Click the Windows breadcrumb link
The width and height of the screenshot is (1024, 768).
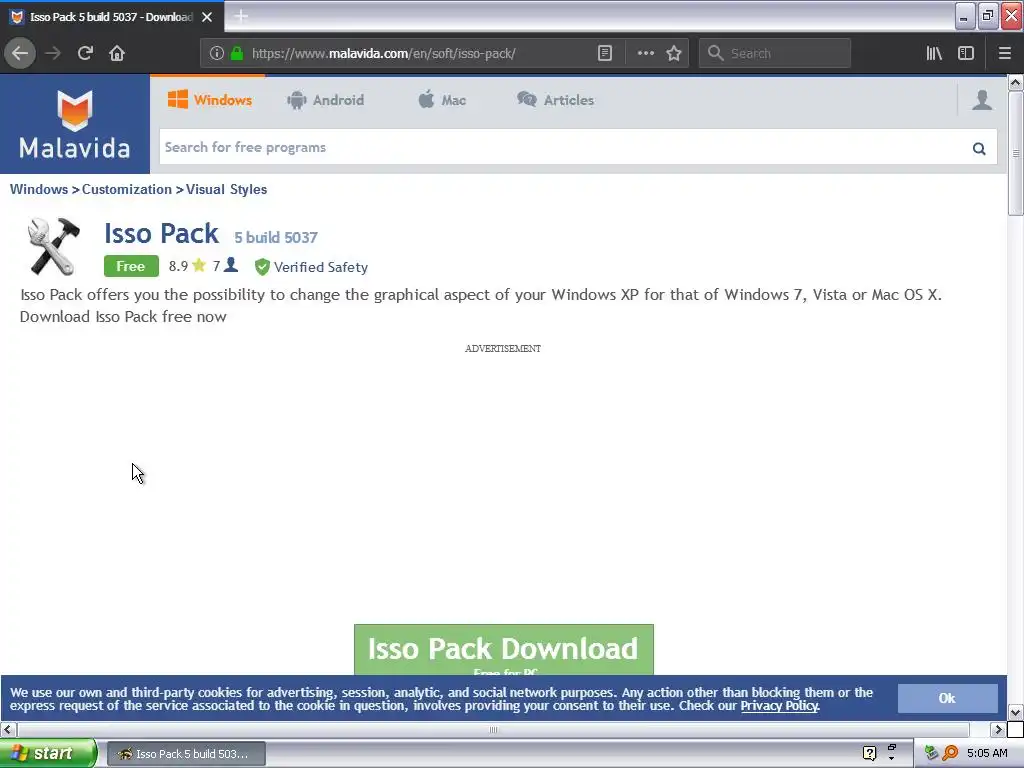[x=39, y=189]
